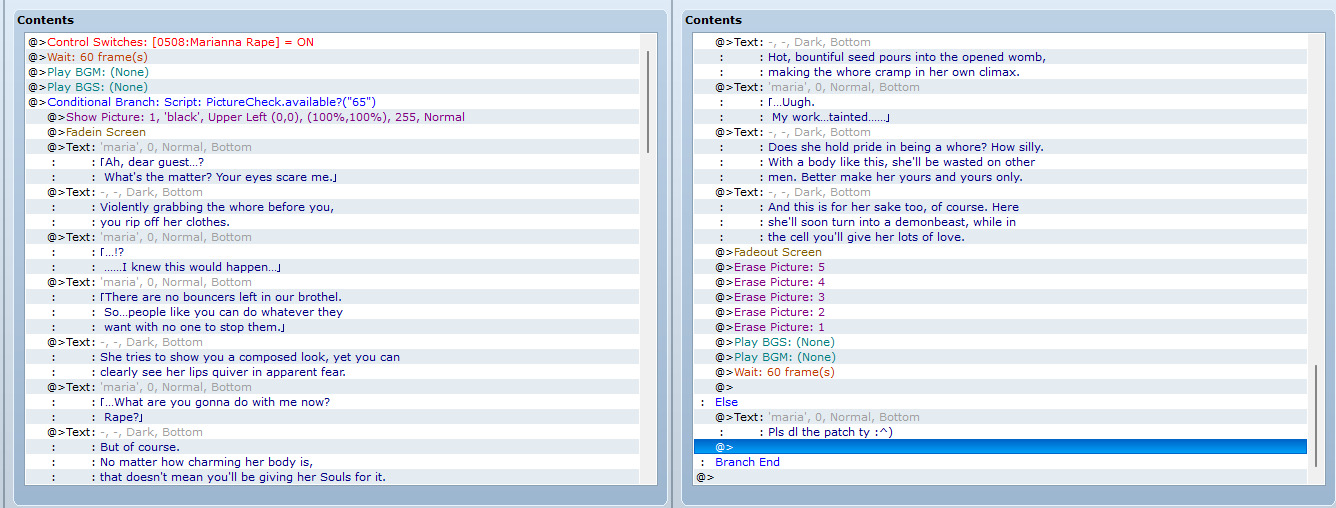This screenshot has height=508, width=1336.
Task: Select the Erase Picture: 1 row
Action: pyautogui.click(x=1000, y=327)
